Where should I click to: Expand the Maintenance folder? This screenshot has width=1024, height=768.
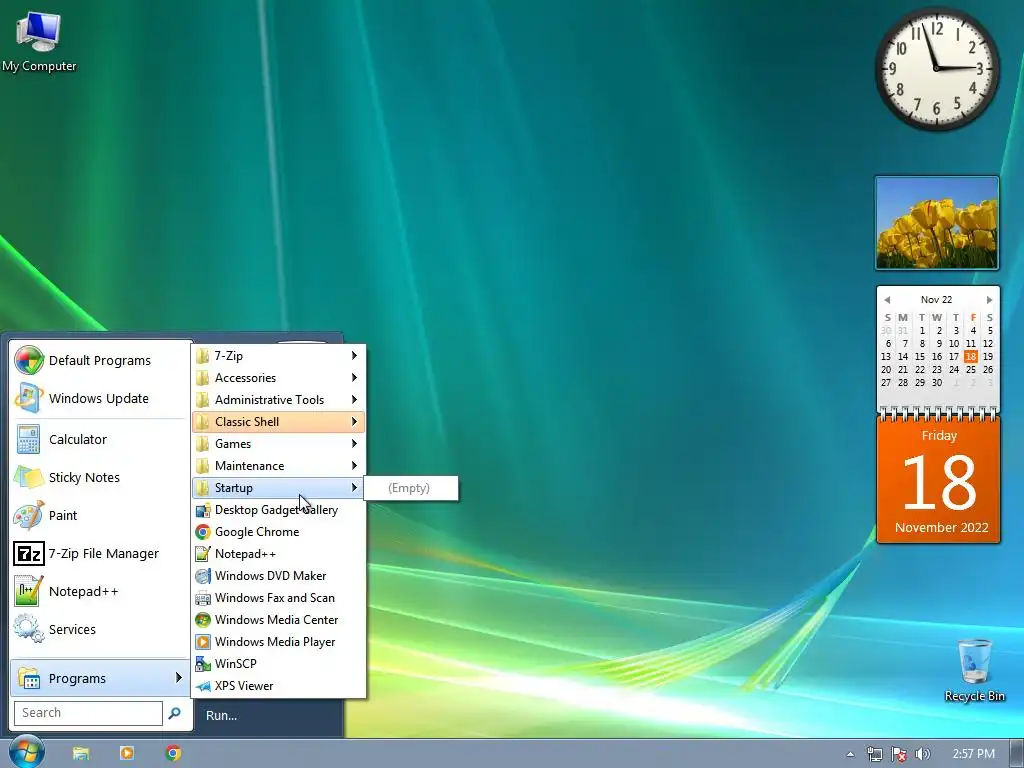point(278,466)
